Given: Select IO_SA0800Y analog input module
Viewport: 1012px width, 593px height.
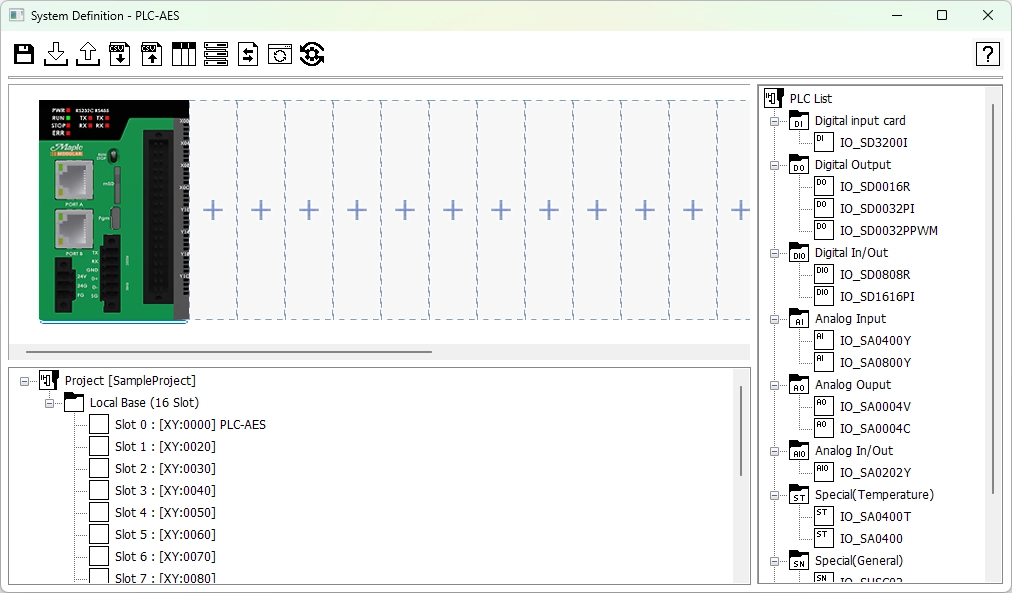Looking at the screenshot, I should pos(875,363).
